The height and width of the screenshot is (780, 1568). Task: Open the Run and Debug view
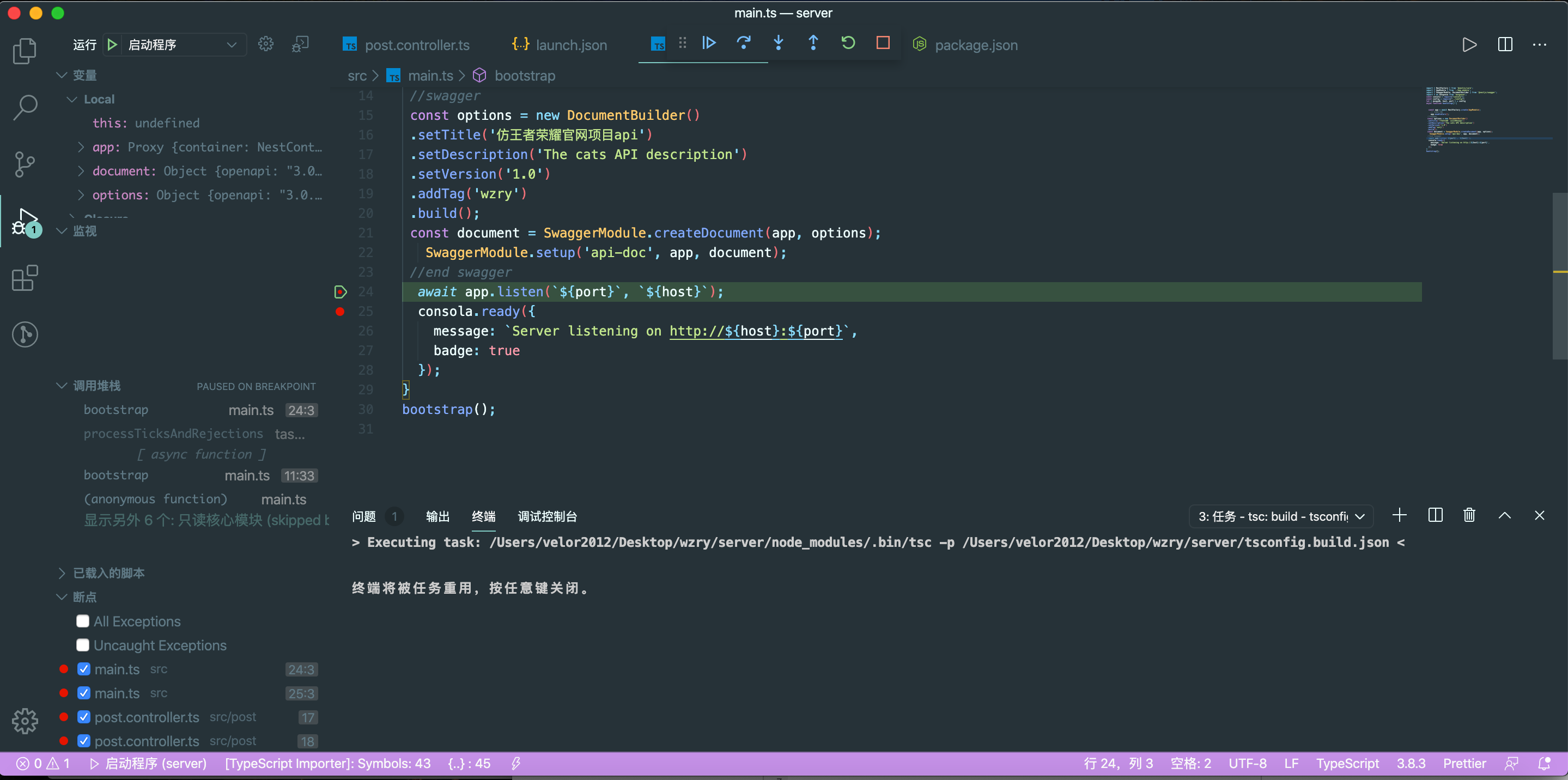[25, 222]
